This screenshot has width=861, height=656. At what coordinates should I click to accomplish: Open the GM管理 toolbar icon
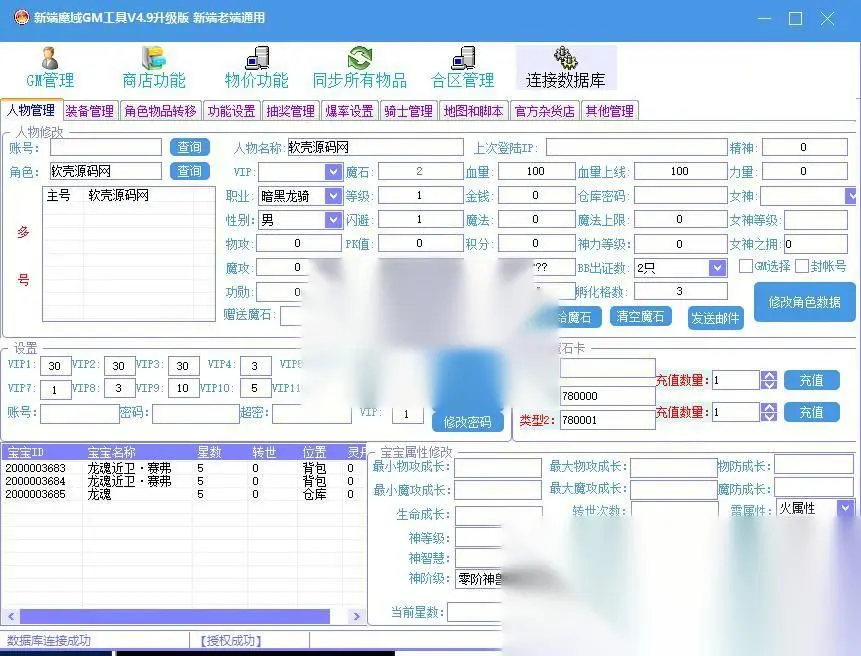[x=50, y=68]
